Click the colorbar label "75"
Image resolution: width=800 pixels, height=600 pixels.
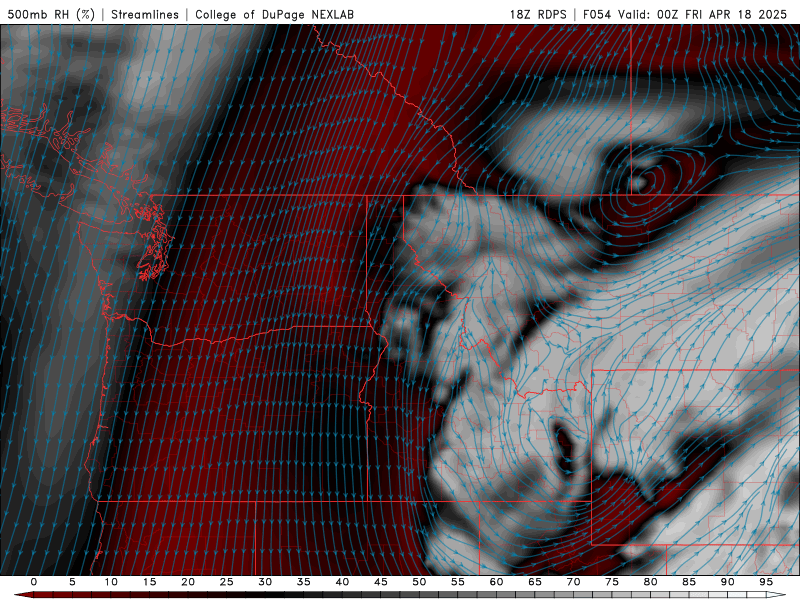point(612,582)
